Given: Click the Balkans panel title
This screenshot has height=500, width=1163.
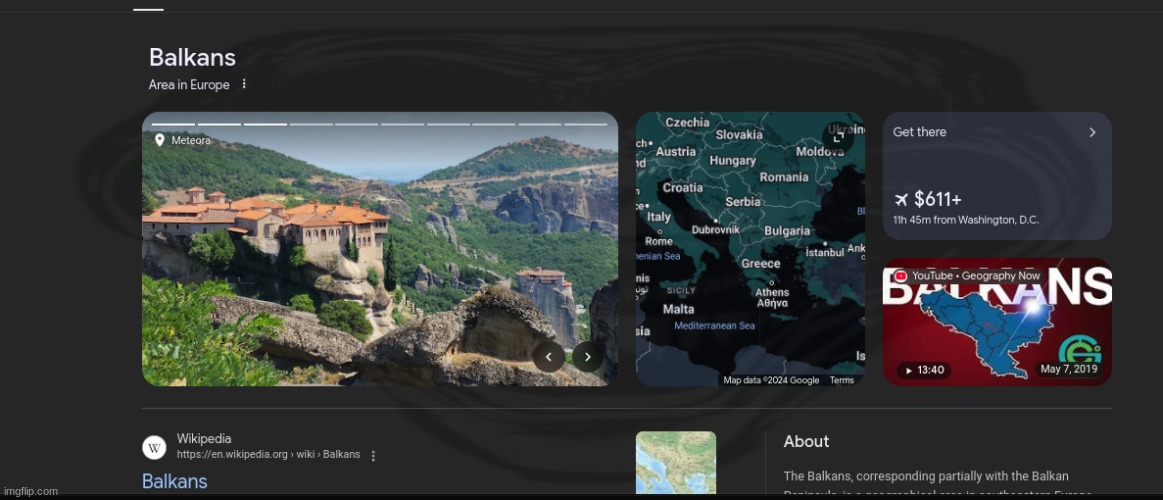Looking at the screenshot, I should point(192,57).
